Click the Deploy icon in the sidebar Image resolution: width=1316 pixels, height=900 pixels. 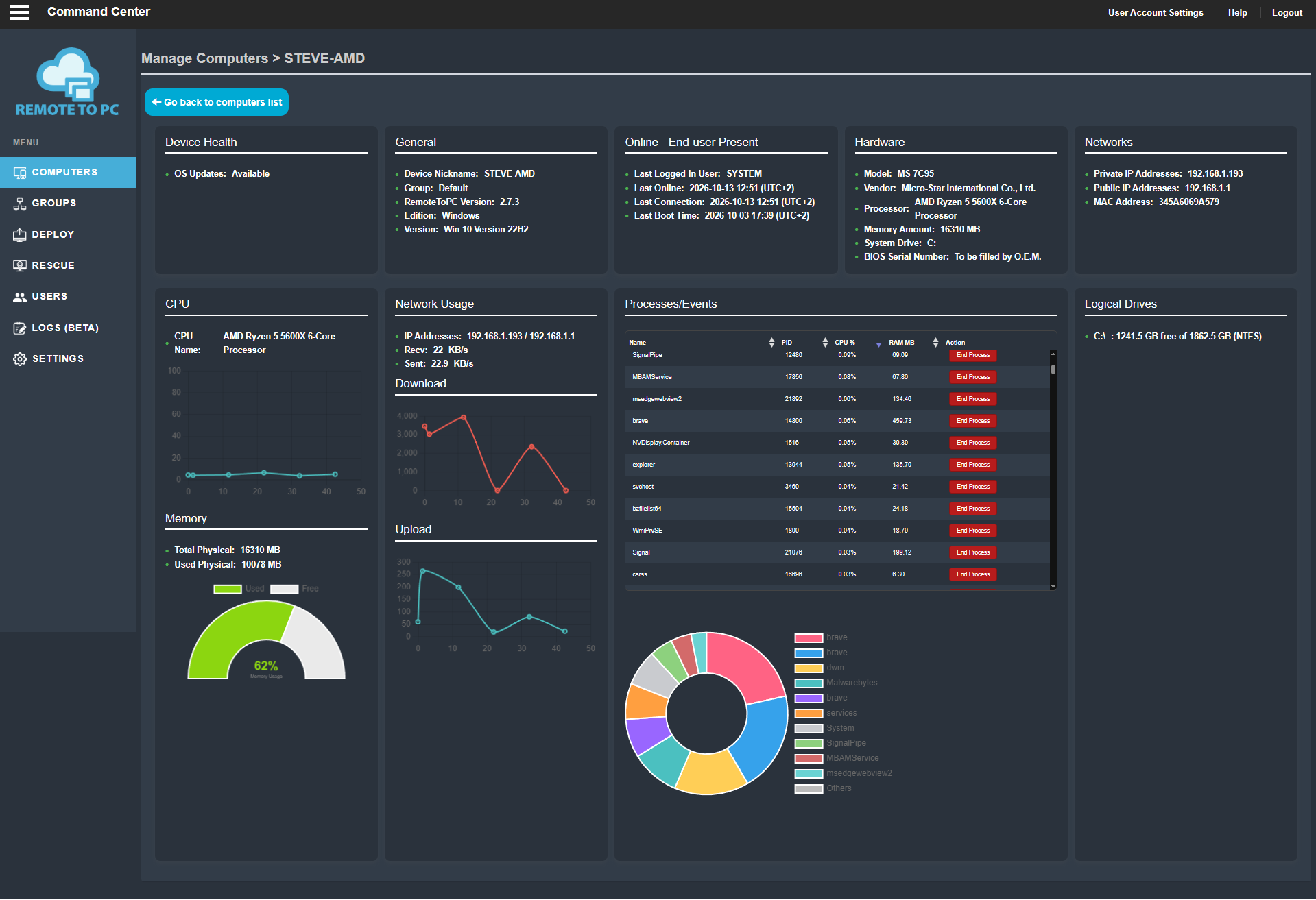coord(20,234)
